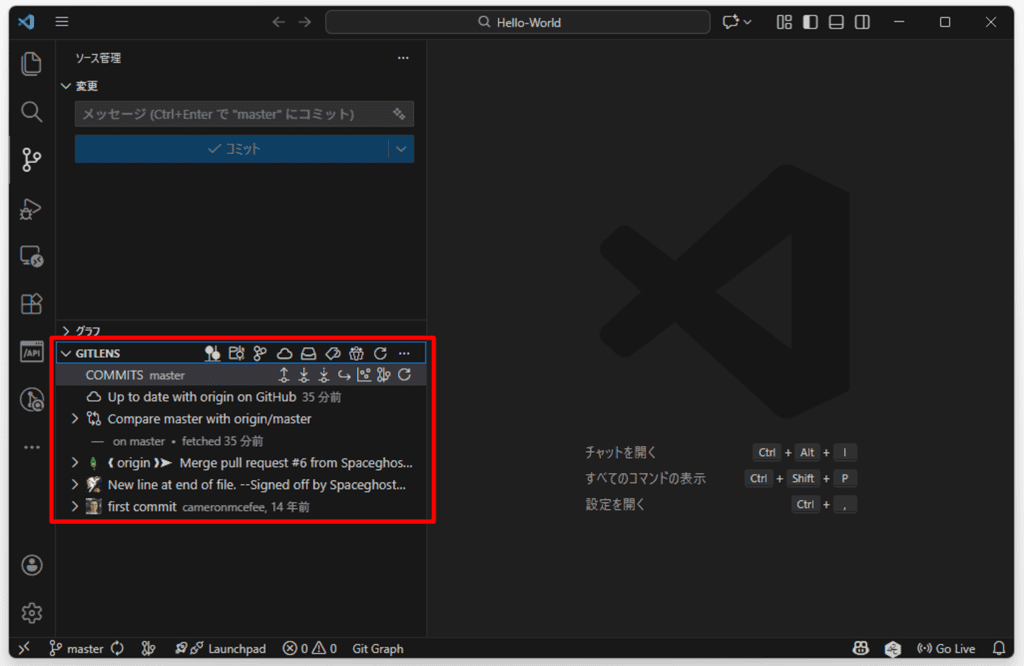Toggle the bottom panel visibility
This screenshot has height=666, width=1024.
[x=836, y=21]
